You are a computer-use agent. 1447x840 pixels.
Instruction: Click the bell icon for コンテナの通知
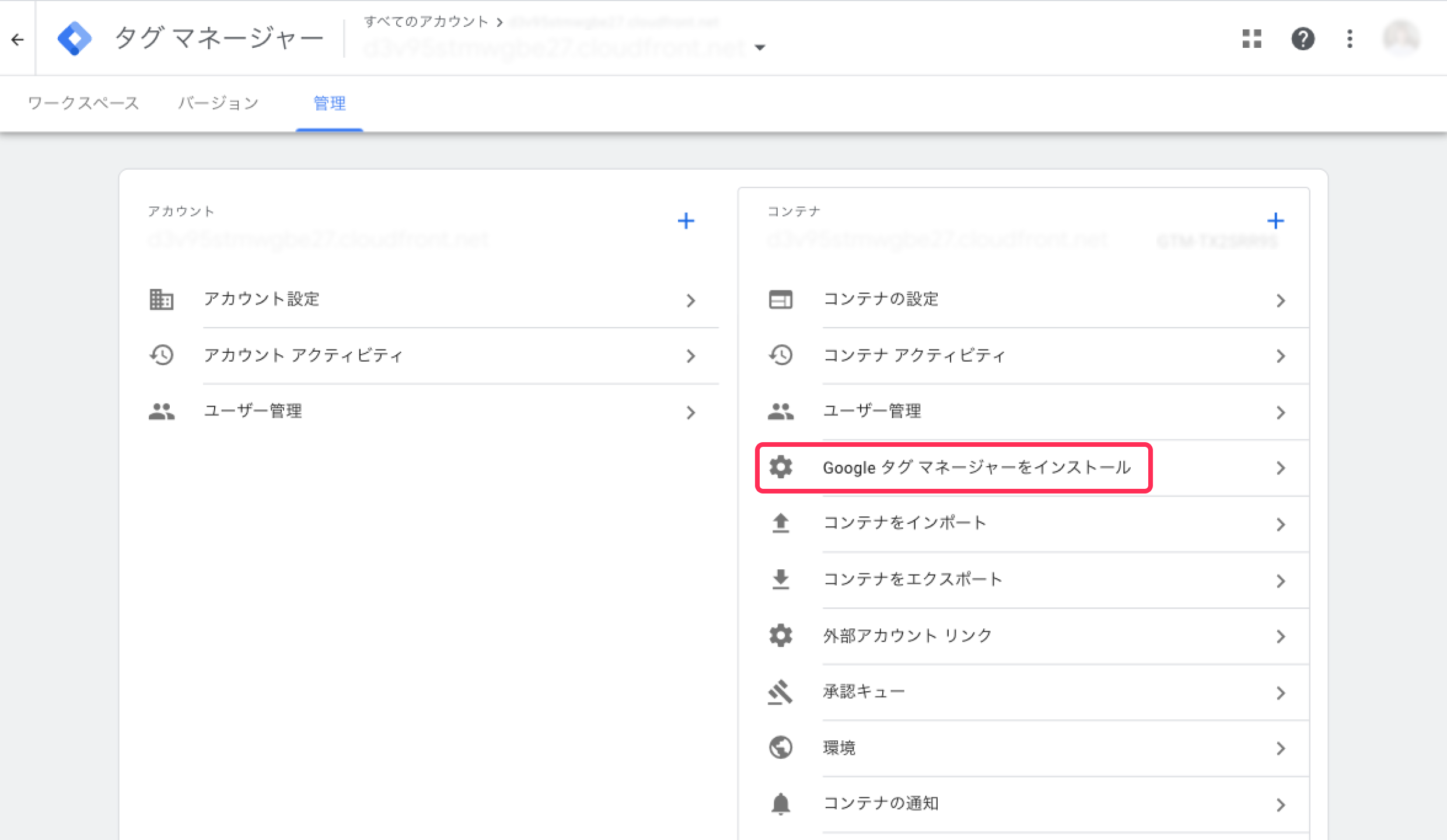coord(780,804)
